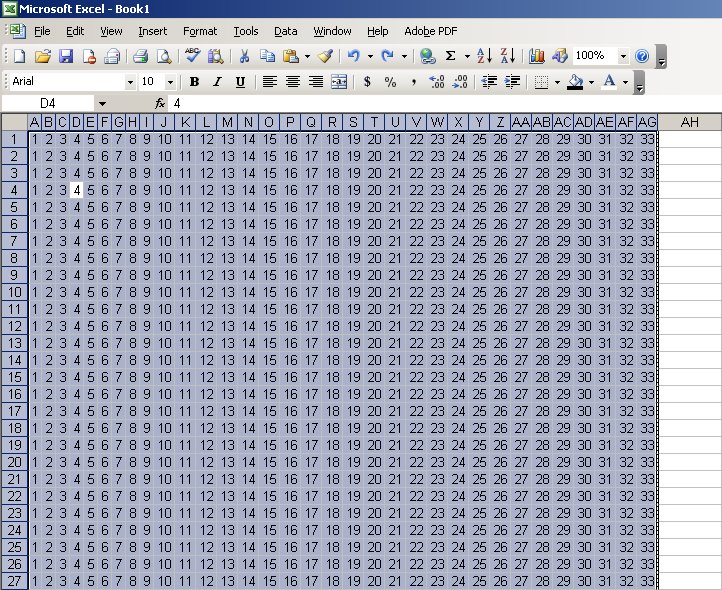Click the Increase Indent icon

click(x=512, y=82)
